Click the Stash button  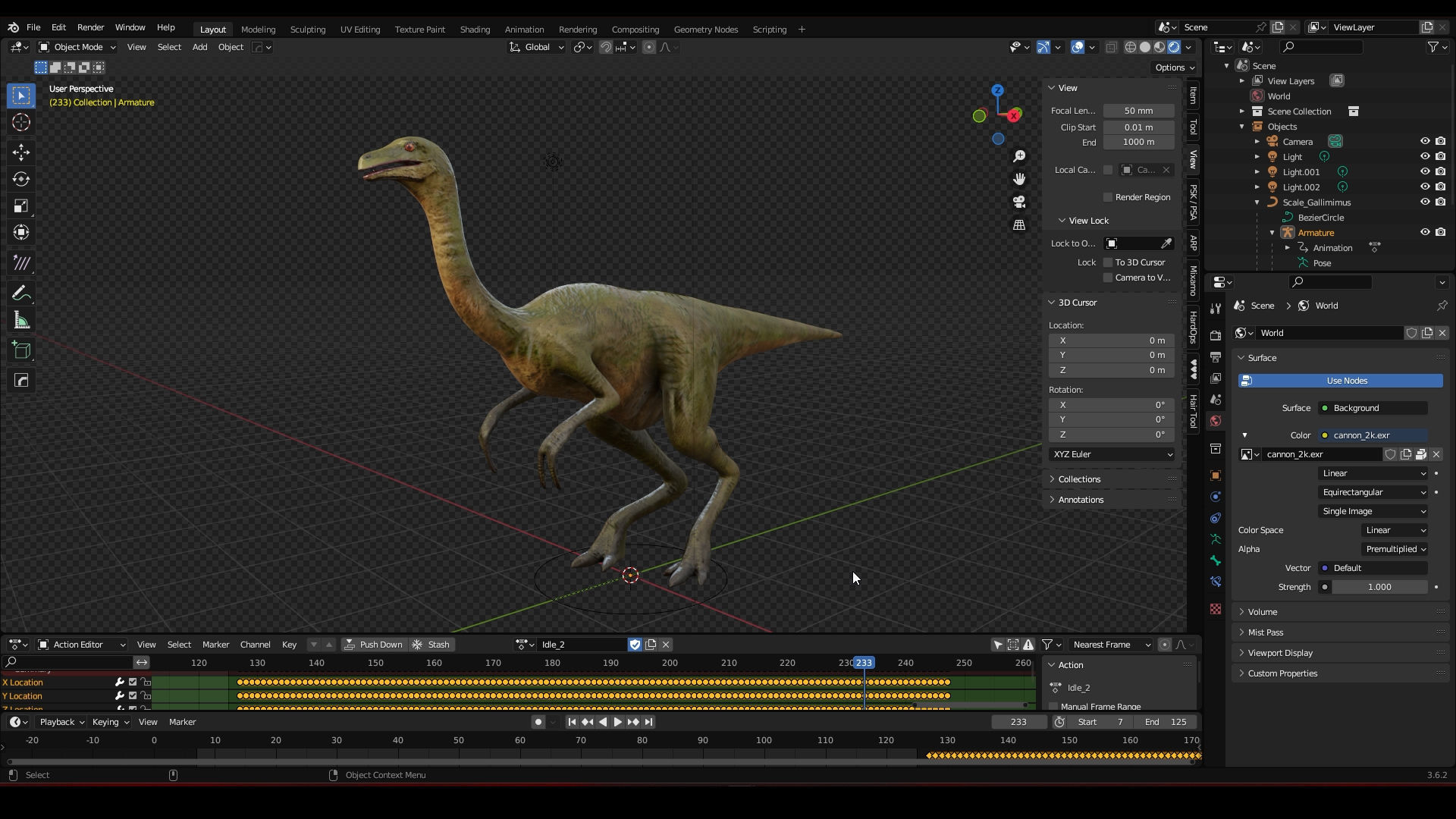click(431, 645)
